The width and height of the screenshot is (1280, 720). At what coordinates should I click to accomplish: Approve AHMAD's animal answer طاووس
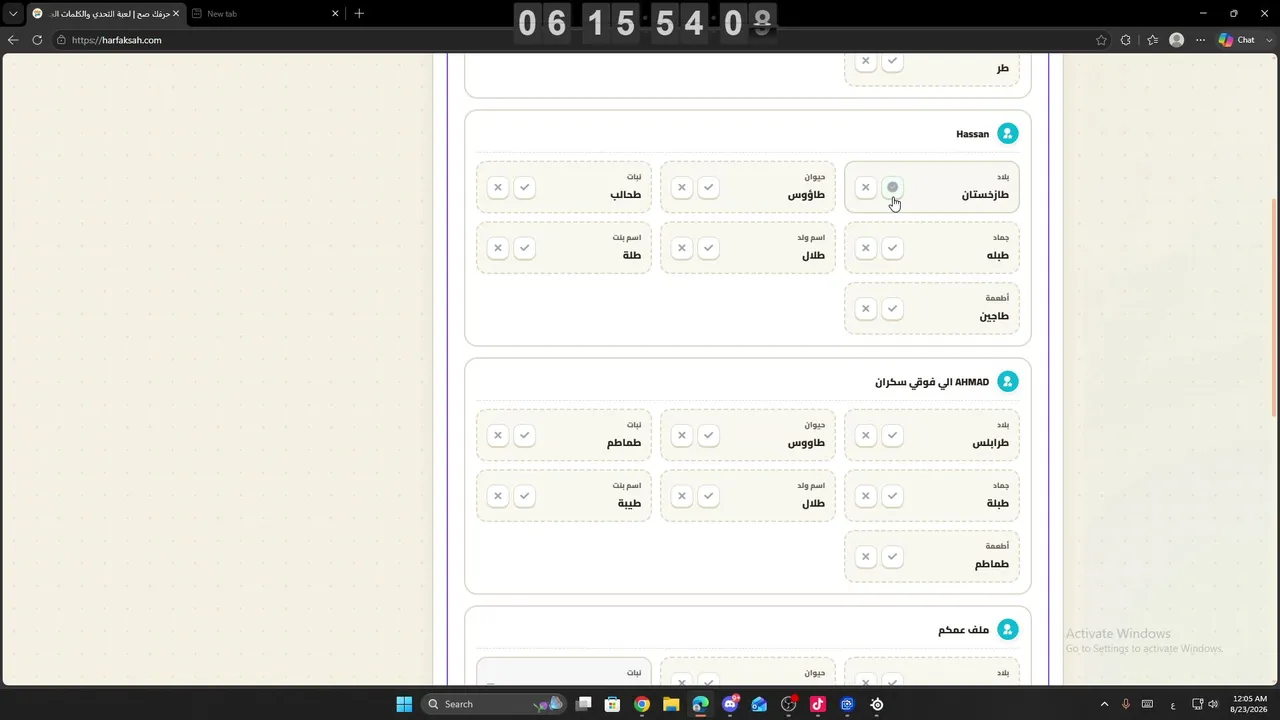tap(708, 435)
